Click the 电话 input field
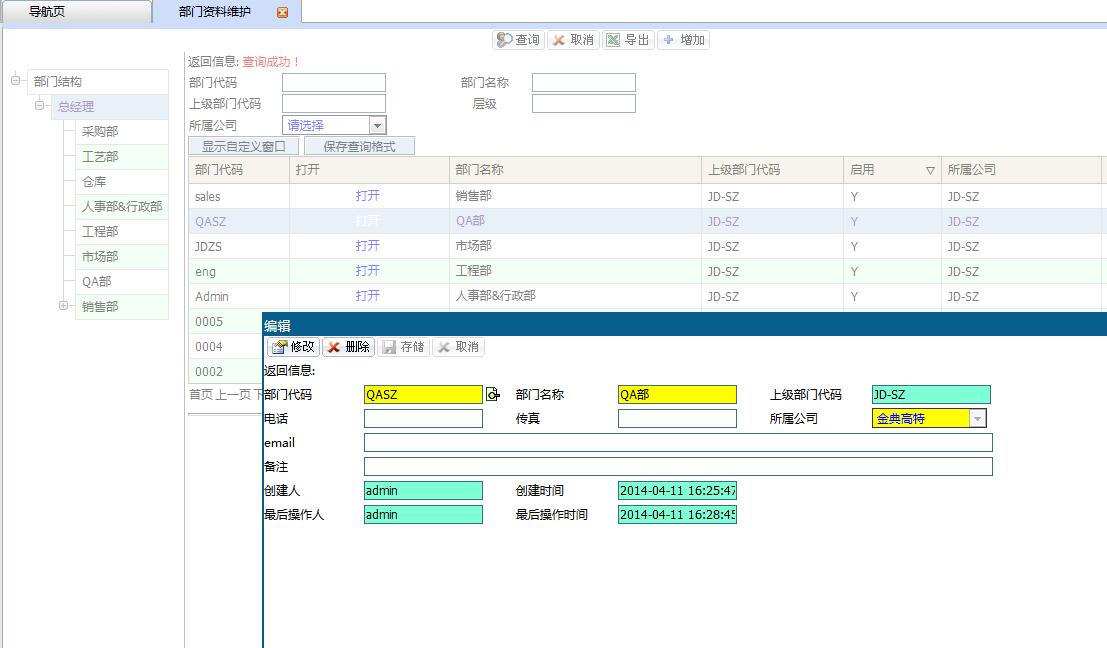1107x648 pixels. 424,419
